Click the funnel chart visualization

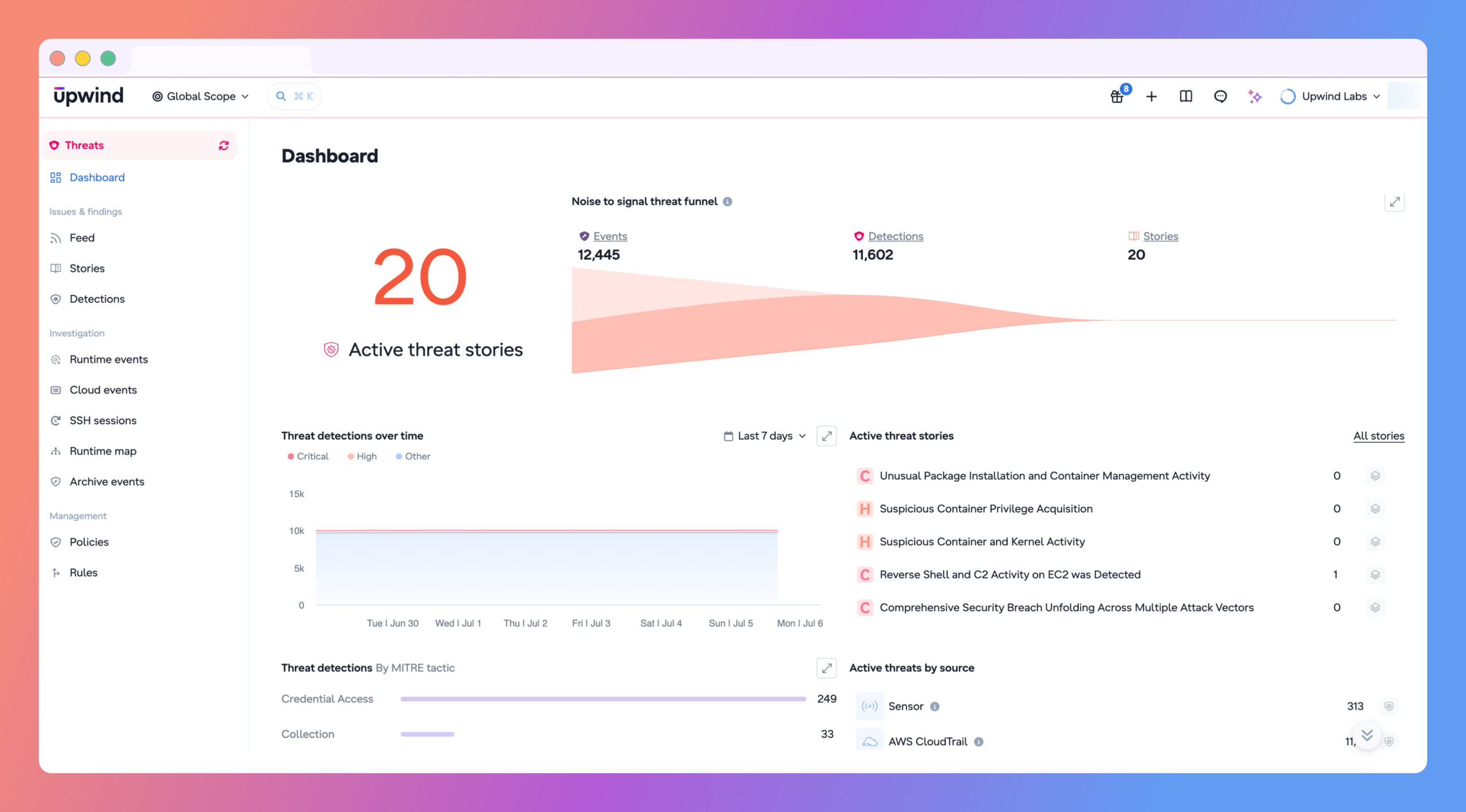(983, 321)
